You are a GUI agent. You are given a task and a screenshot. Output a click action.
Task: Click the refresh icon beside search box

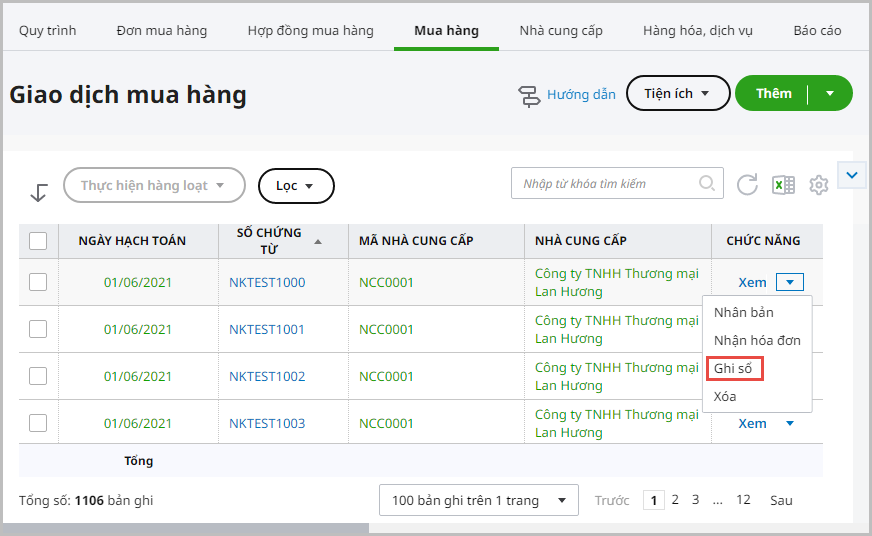pyautogui.click(x=747, y=184)
